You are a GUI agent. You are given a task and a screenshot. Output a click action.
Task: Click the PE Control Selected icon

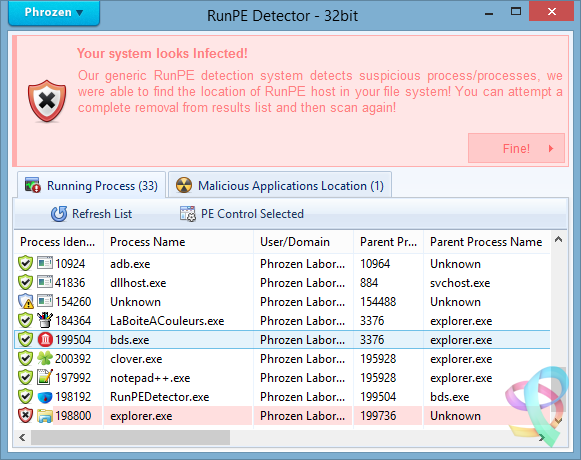coord(188,214)
